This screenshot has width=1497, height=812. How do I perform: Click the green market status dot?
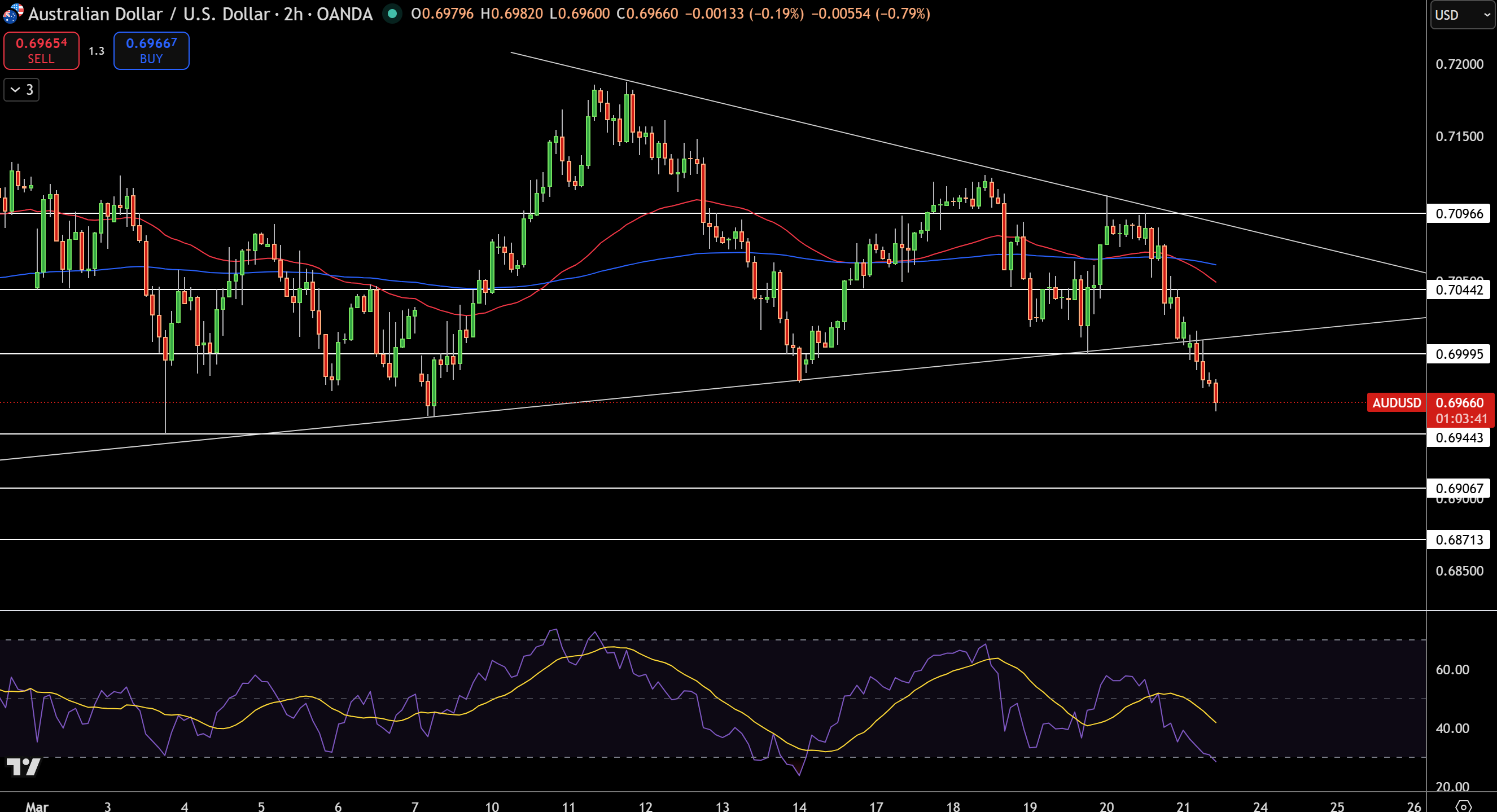point(392,14)
